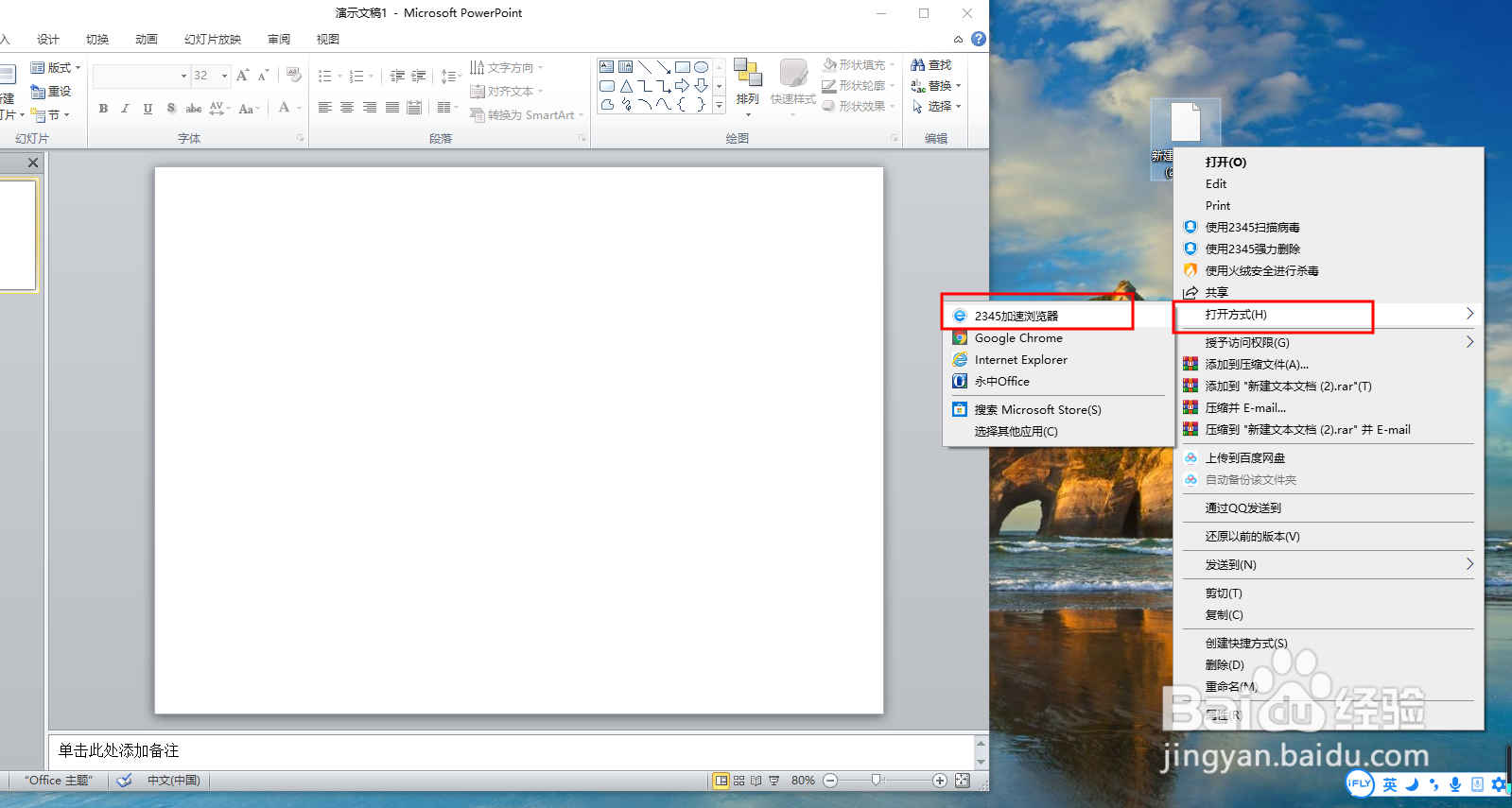Image resolution: width=1512 pixels, height=808 pixels.
Task: Switch to normal view in status bar
Action: 721,781
